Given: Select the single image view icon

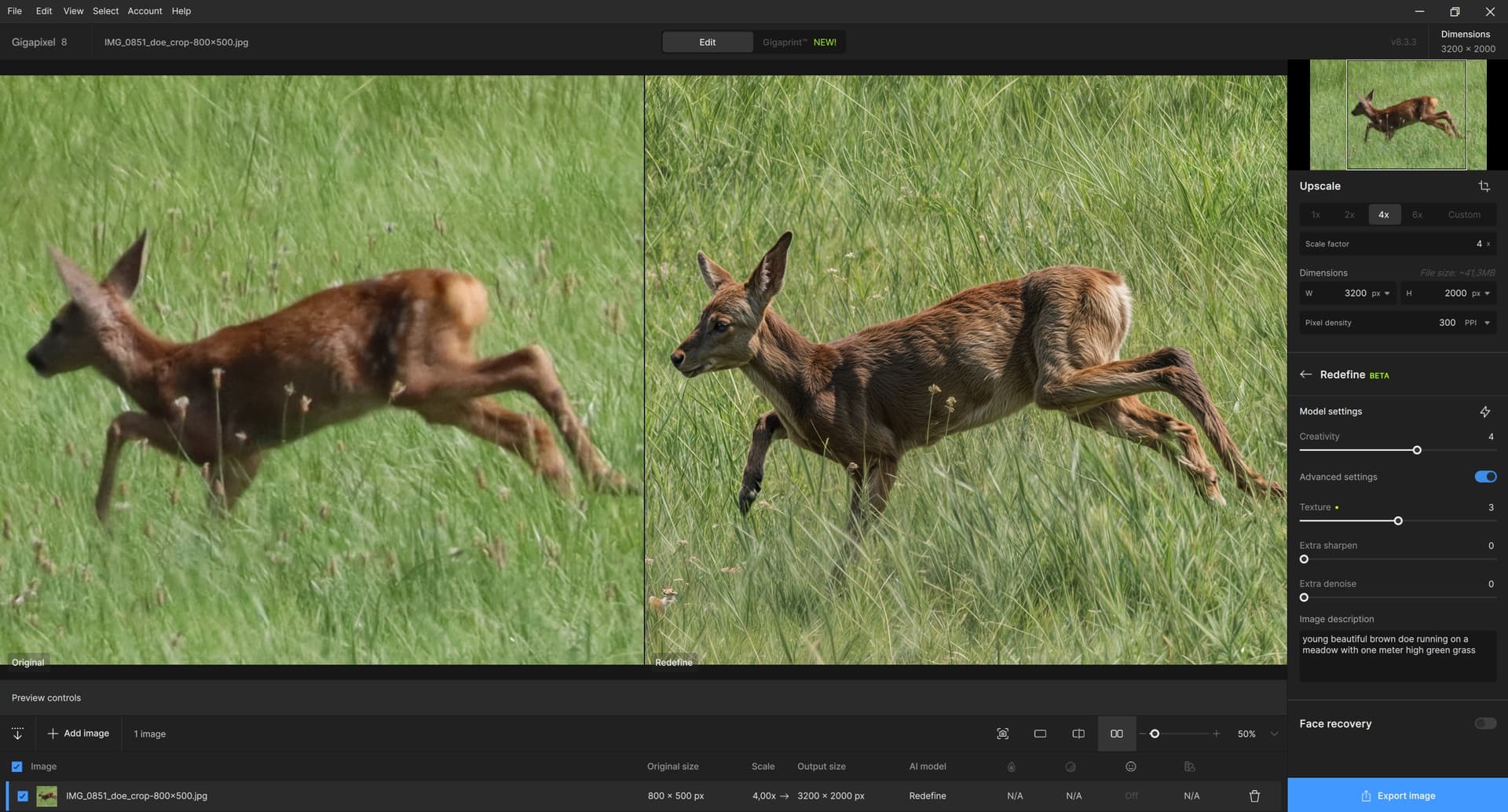Looking at the screenshot, I should pos(1040,733).
